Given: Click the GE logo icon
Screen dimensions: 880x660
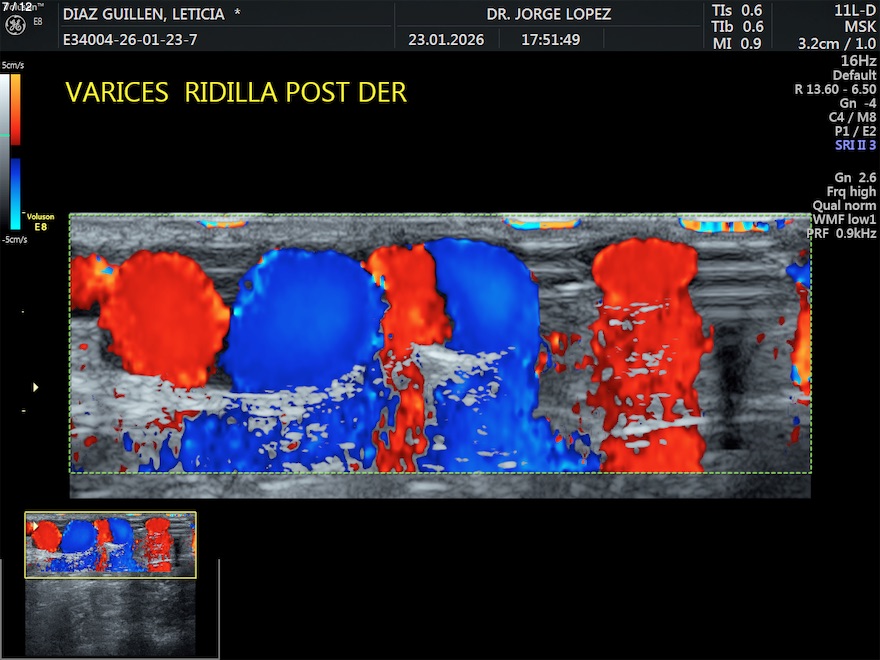Looking at the screenshot, I should [15, 24].
